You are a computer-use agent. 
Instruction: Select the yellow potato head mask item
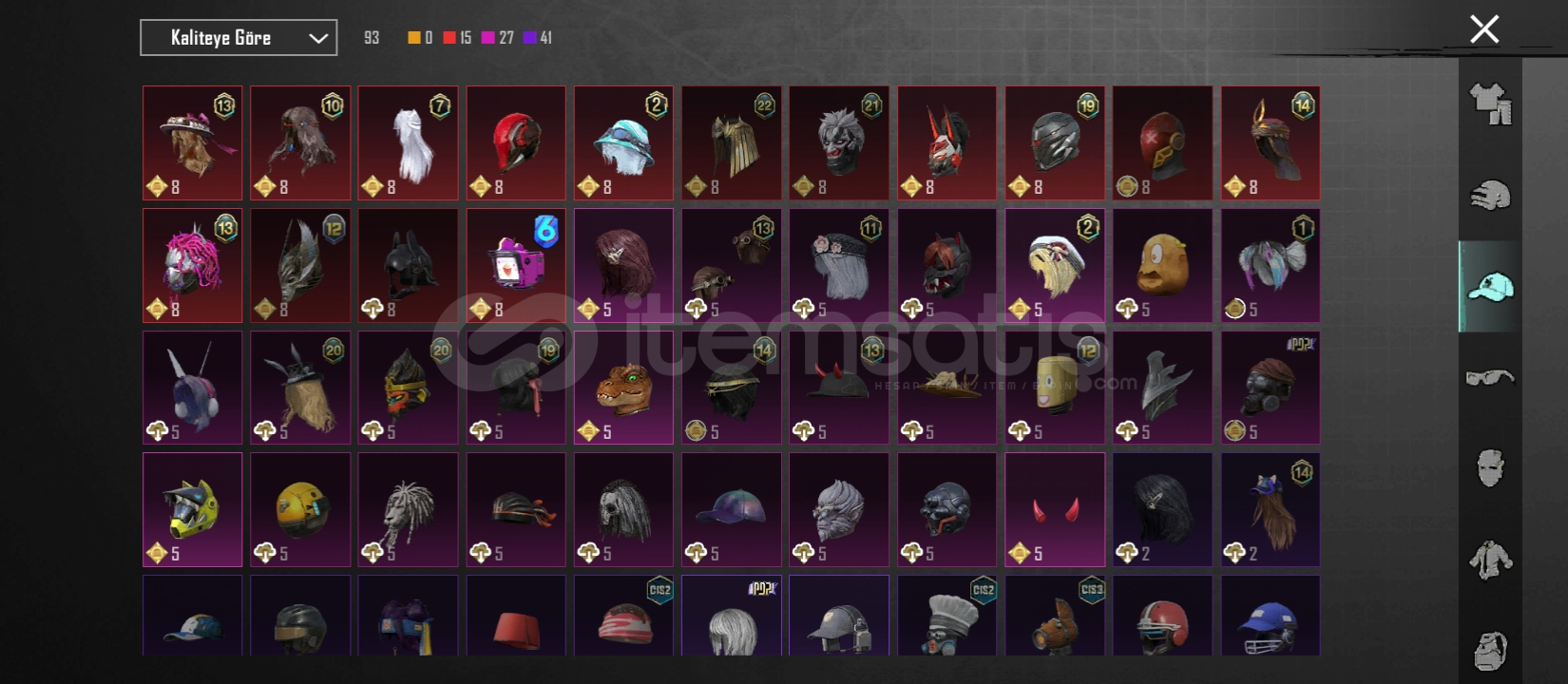pyautogui.click(x=1162, y=265)
